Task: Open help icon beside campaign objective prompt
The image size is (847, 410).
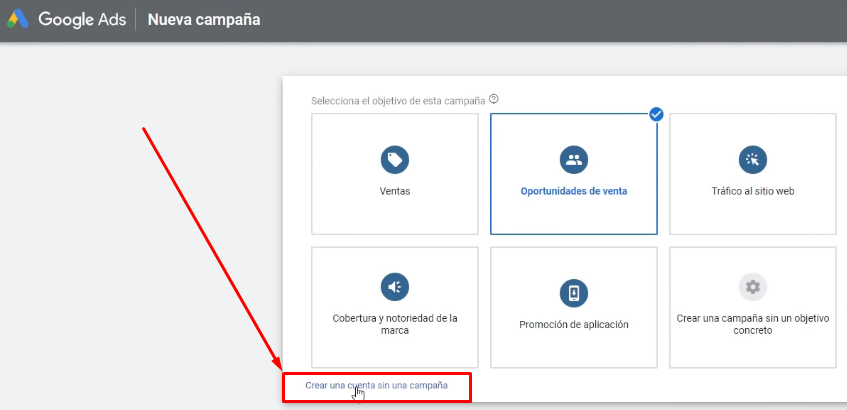Action: click(x=494, y=100)
